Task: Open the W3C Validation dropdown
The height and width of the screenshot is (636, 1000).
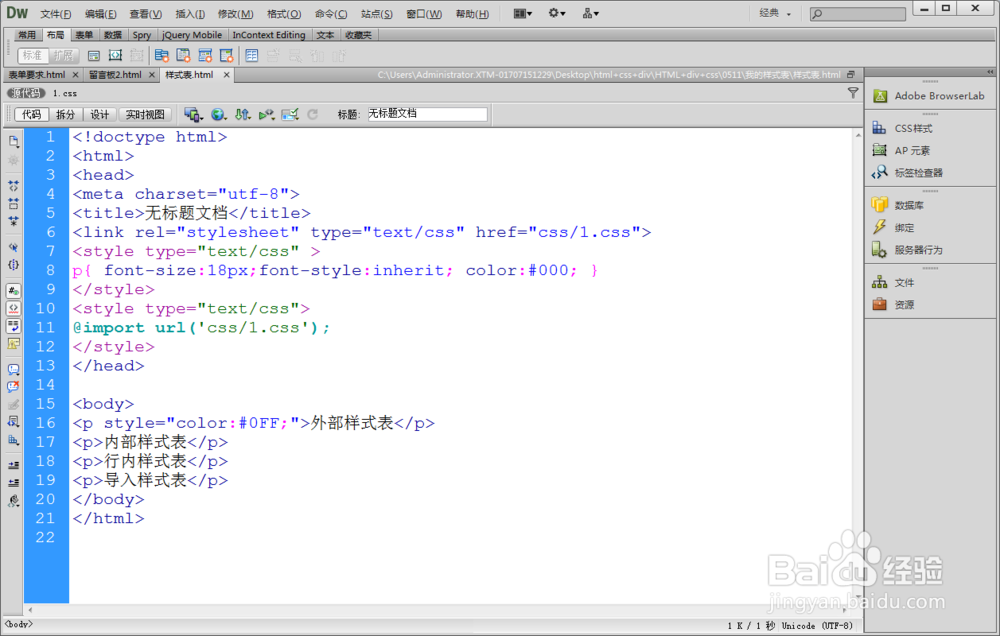Action: pos(267,115)
